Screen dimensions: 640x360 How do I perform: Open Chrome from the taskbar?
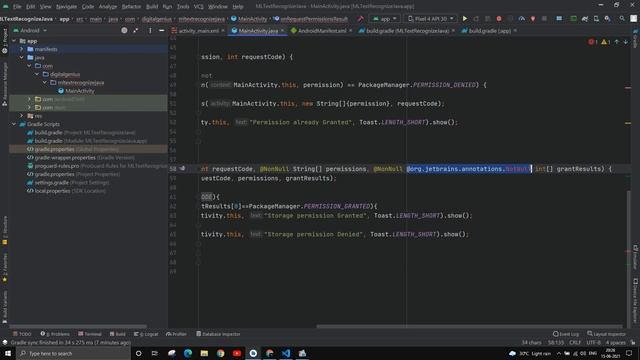pyautogui.click(x=220, y=353)
